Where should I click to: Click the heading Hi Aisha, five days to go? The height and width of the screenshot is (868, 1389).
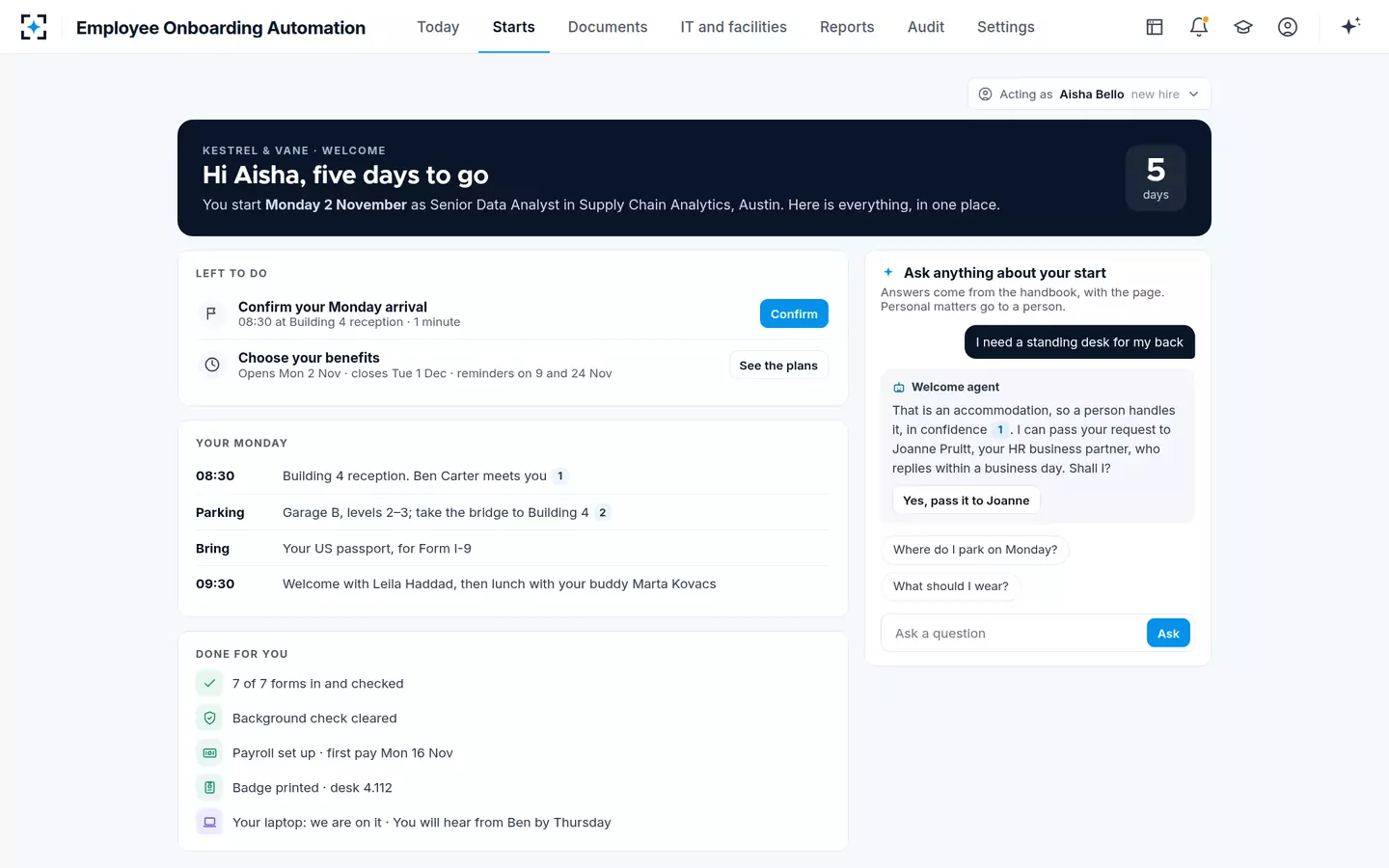(345, 175)
